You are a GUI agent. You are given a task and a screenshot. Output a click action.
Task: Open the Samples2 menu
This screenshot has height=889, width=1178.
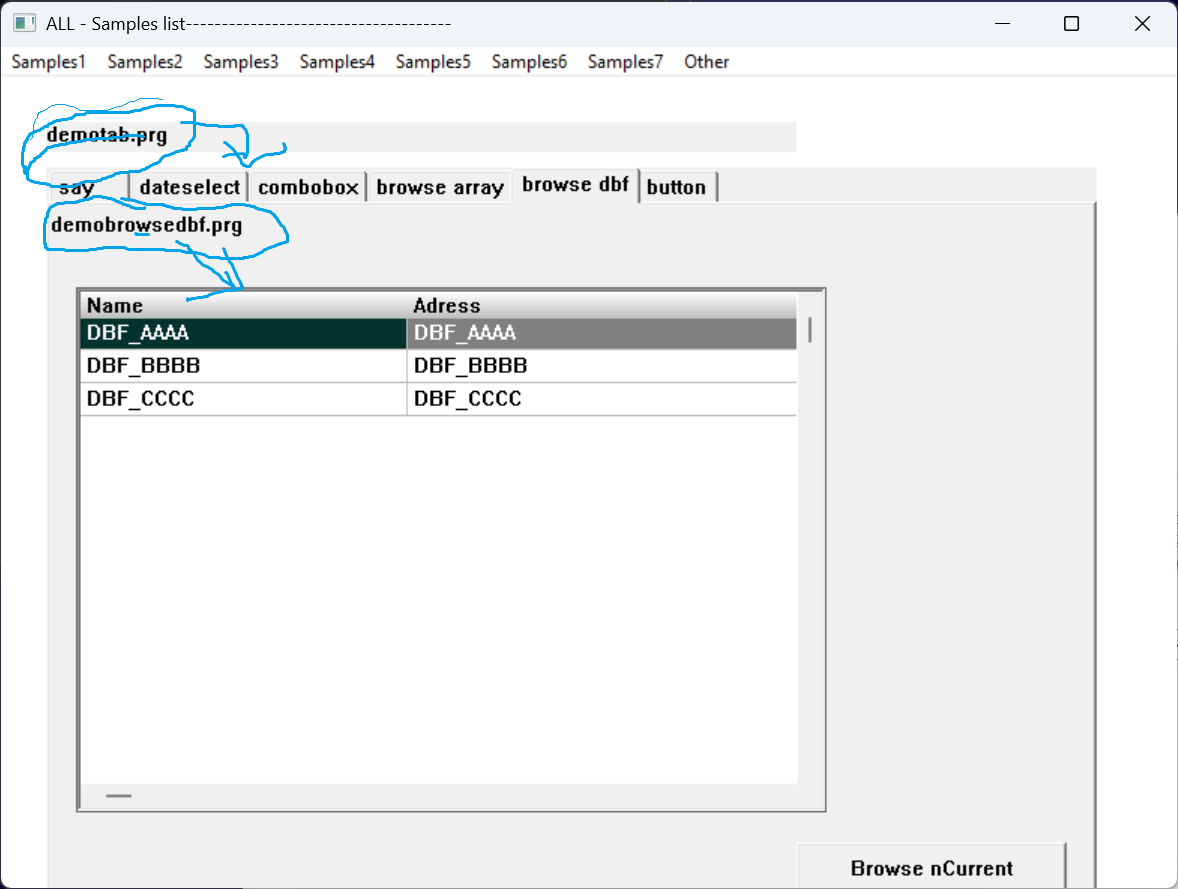pos(145,62)
